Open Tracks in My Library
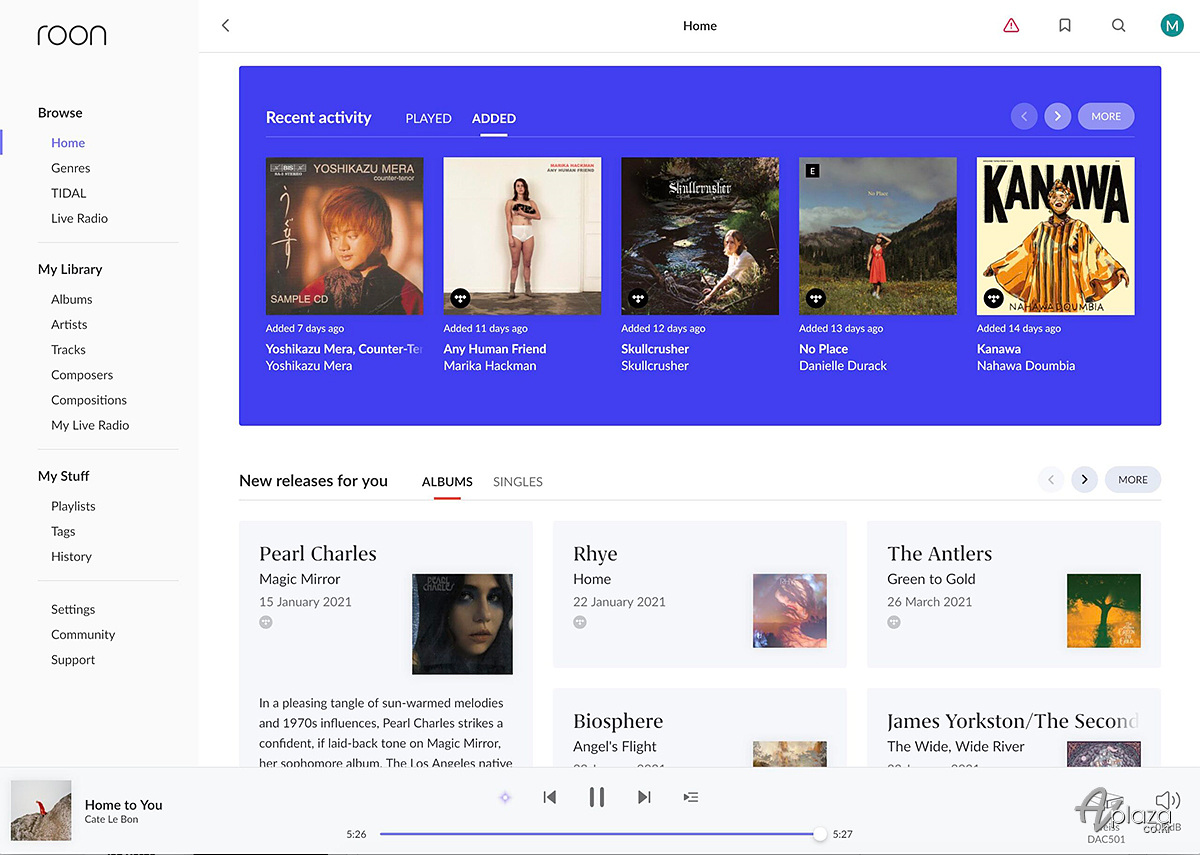 click(x=68, y=349)
